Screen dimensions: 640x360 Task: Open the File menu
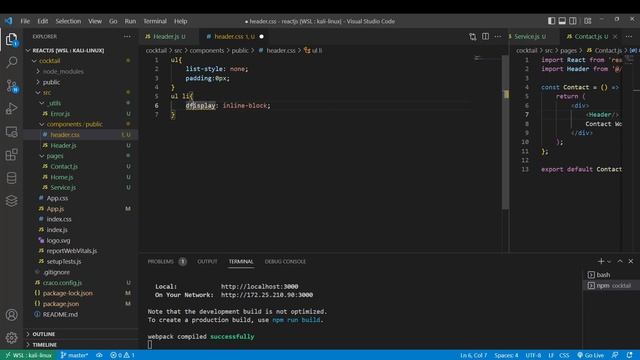25,21
